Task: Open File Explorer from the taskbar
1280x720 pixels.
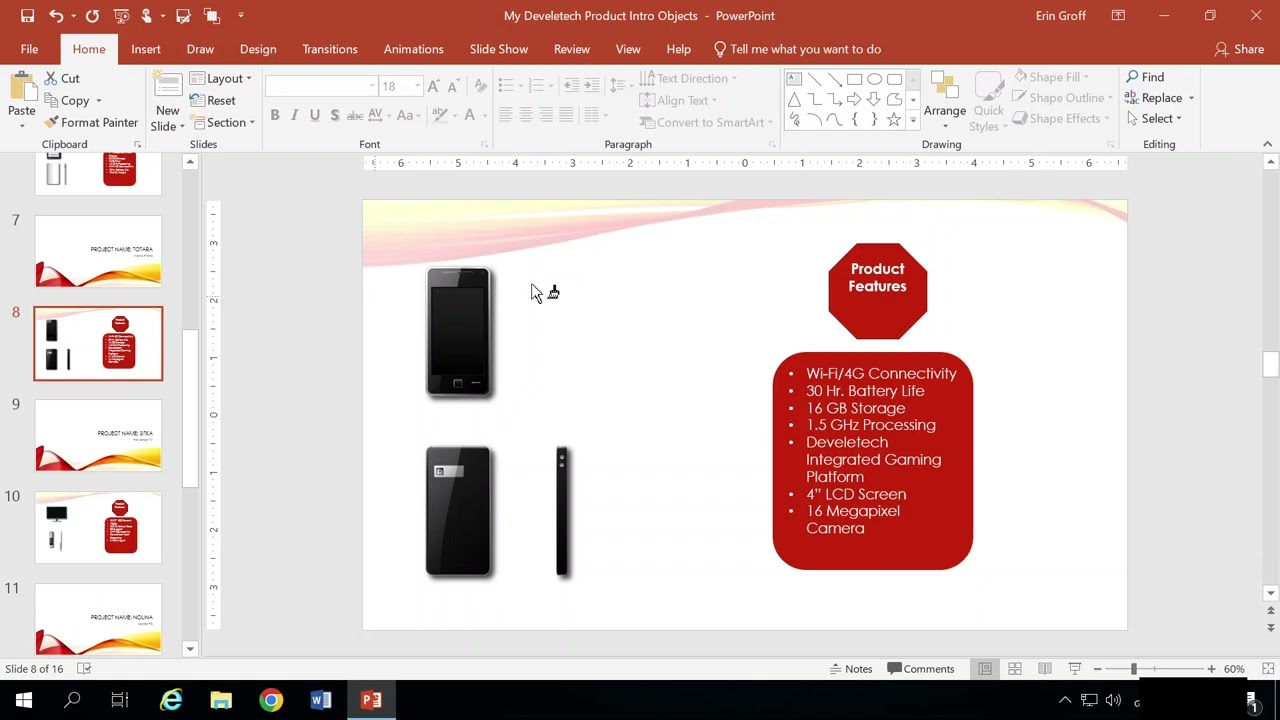Action: (221, 700)
